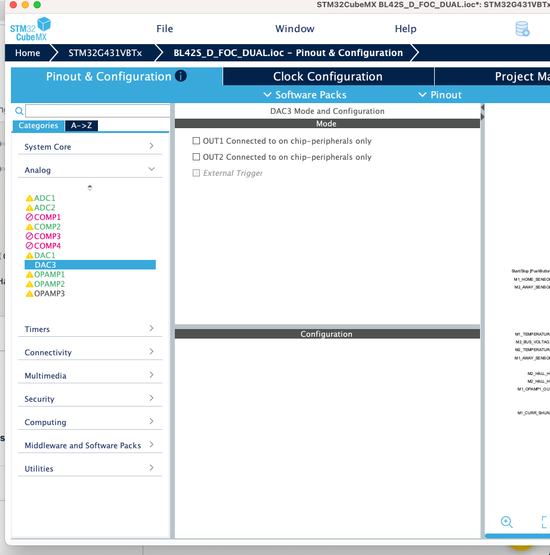Select COMP1 with the disabled icon
The width and height of the screenshot is (550, 555).
(43, 217)
